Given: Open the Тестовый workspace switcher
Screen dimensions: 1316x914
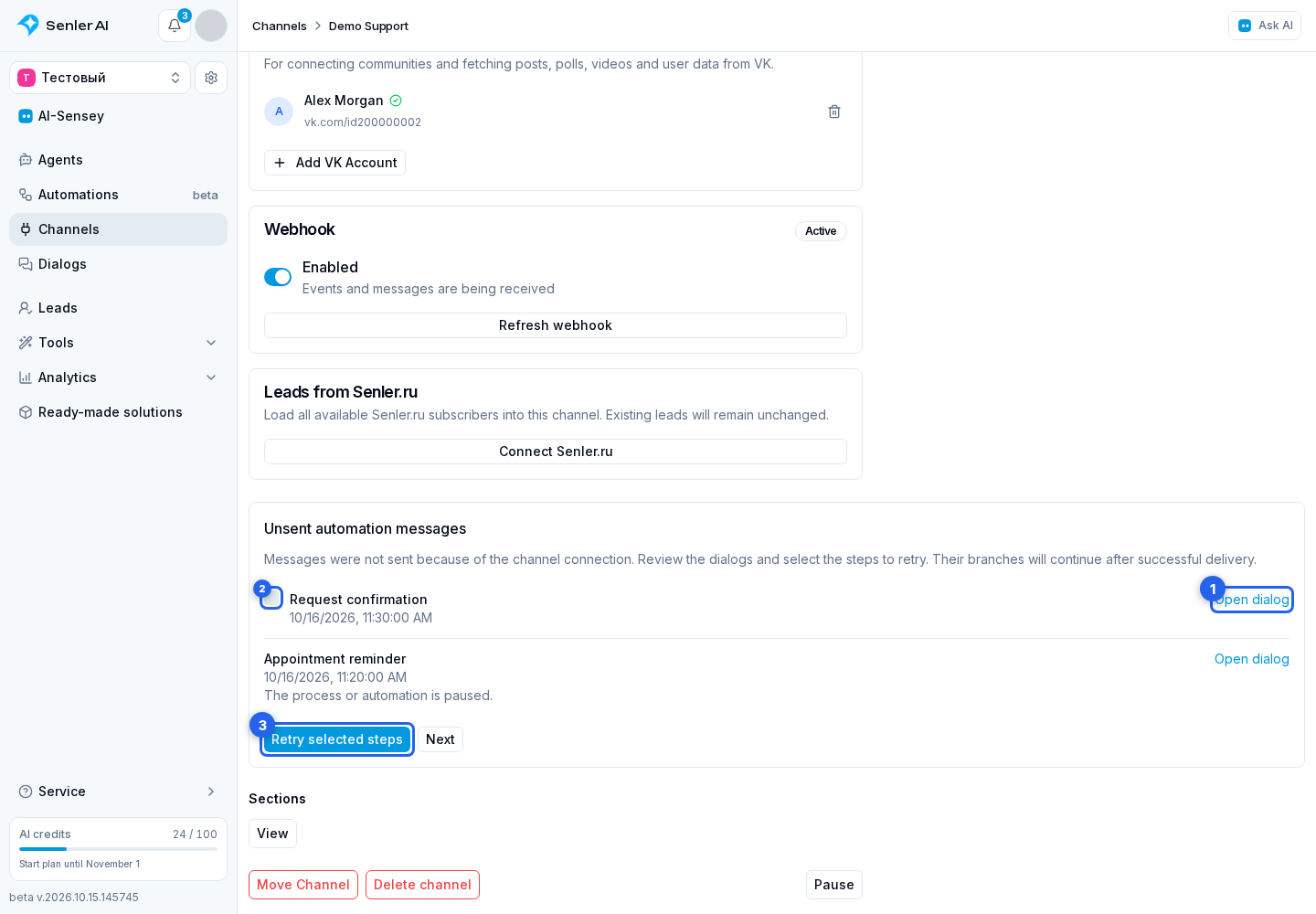Looking at the screenshot, I should pyautogui.click(x=100, y=78).
